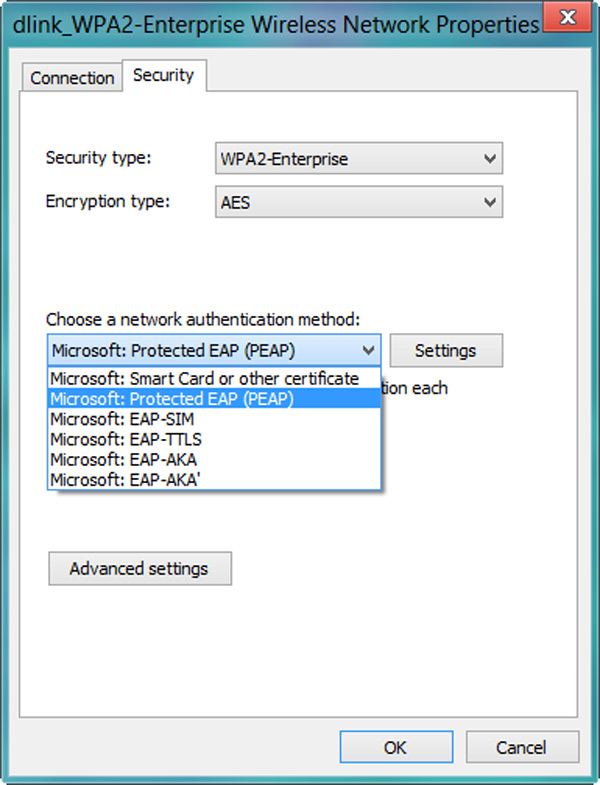Switch to the Connection tab
The height and width of the screenshot is (785, 600).
pos(72,78)
